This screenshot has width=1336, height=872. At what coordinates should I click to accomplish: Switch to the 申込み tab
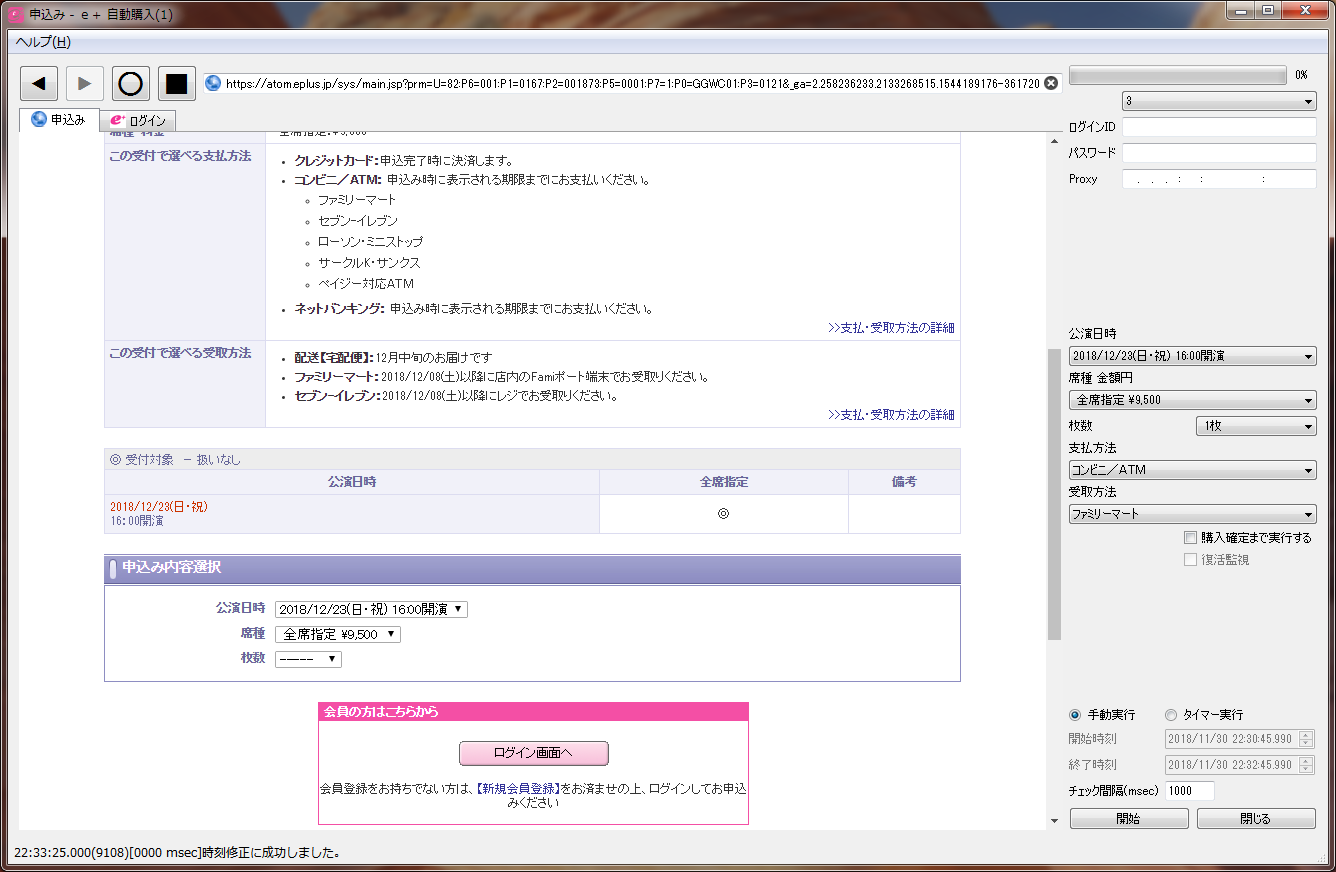tap(59, 119)
